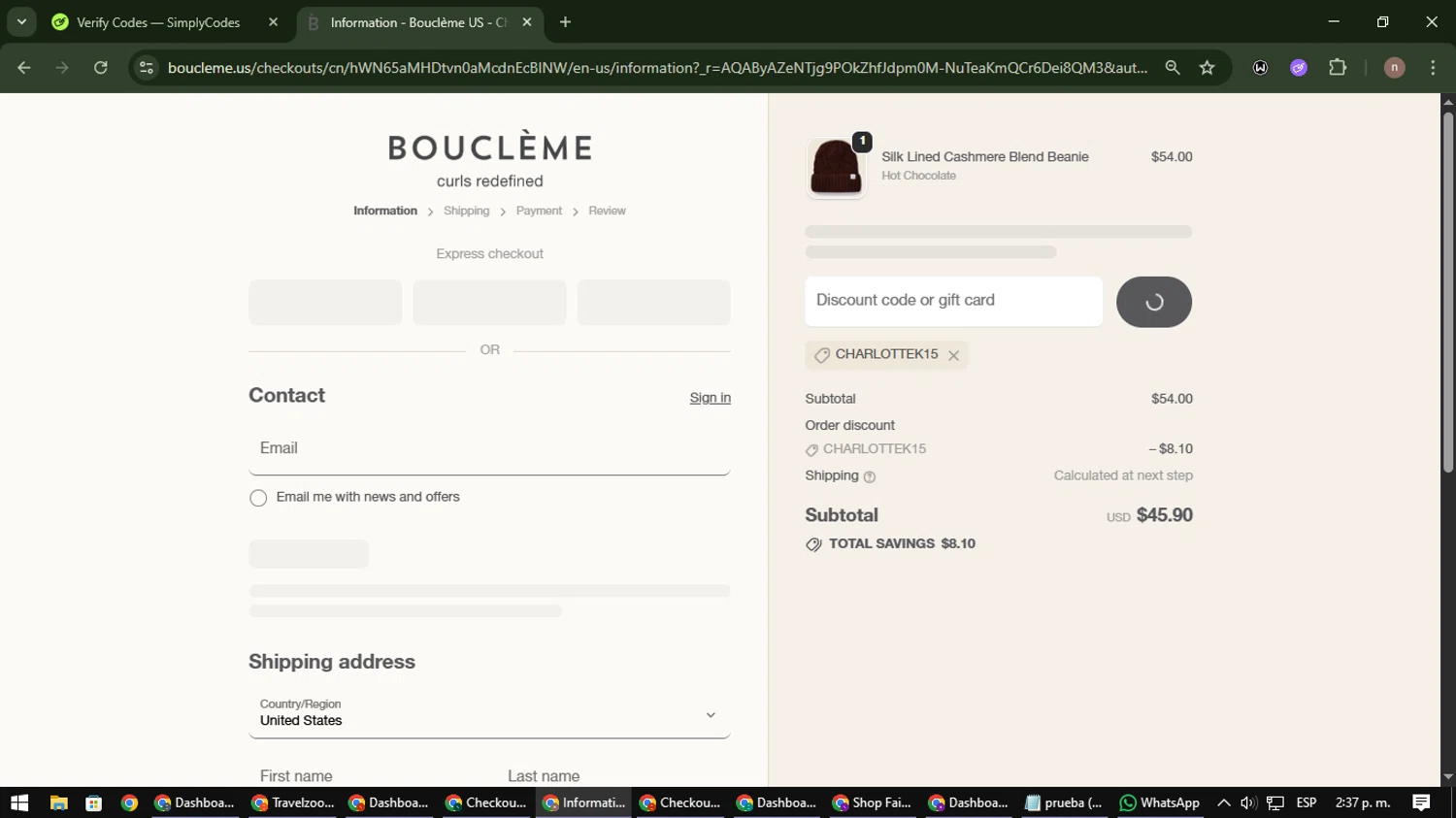The image size is (1456, 818).
Task: Select the Information Bouclème US tab
Action: (419, 22)
